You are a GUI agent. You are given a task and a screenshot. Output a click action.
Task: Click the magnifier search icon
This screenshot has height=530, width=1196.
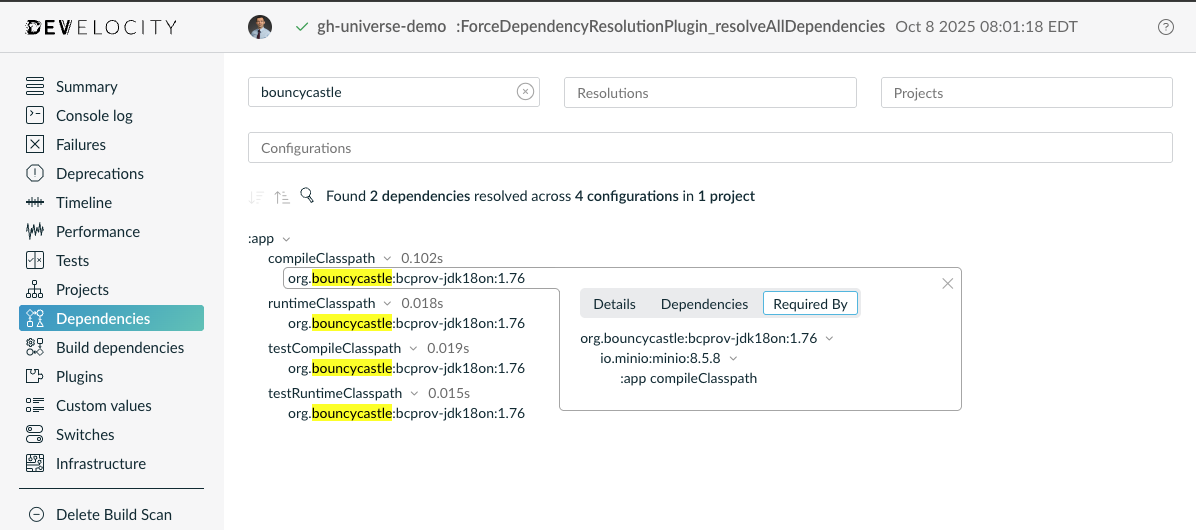[307, 196]
